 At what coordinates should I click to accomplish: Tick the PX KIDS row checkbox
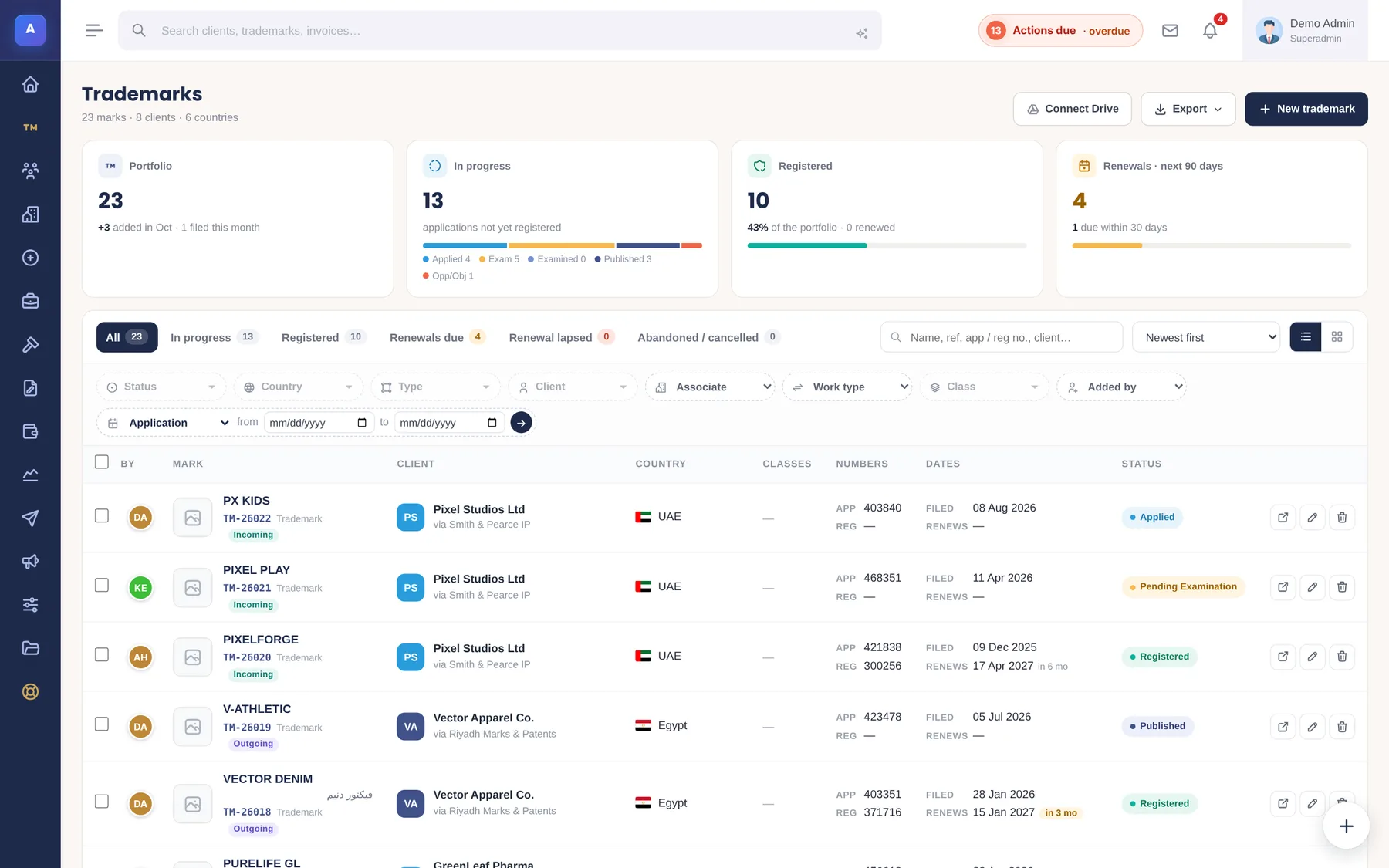(102, 515)
